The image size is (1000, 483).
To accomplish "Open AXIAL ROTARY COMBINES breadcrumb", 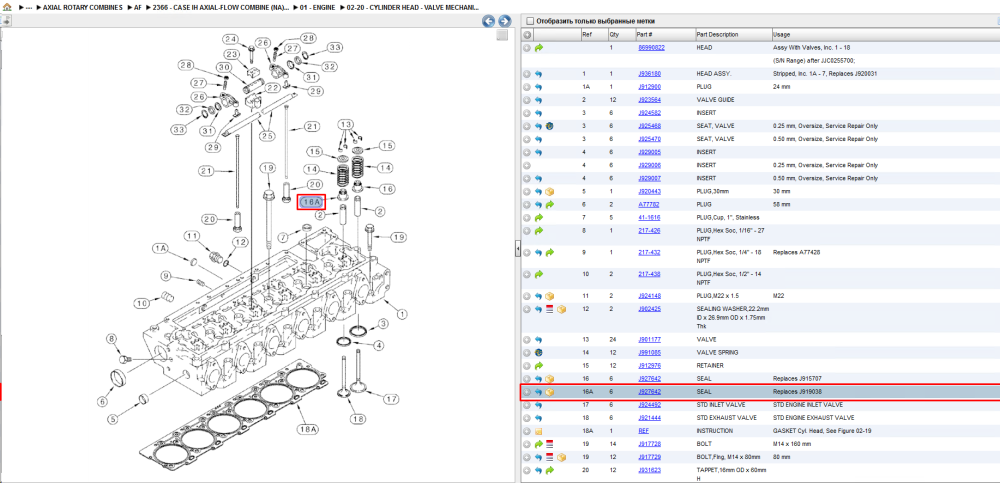I will (x=82, y=7).
